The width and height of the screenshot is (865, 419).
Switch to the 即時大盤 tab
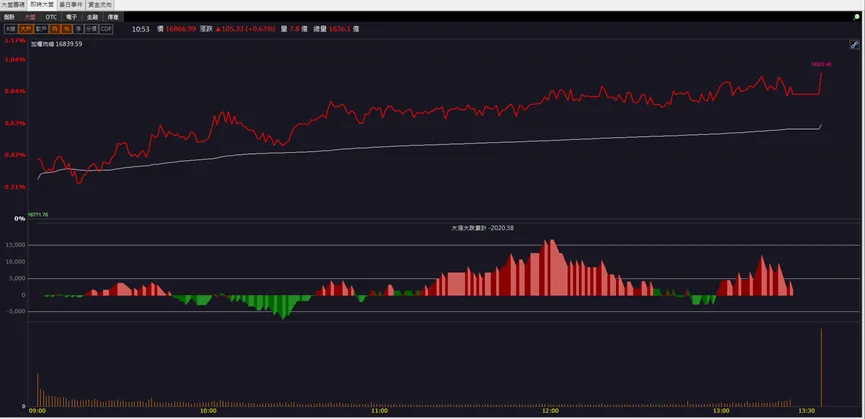42,4
